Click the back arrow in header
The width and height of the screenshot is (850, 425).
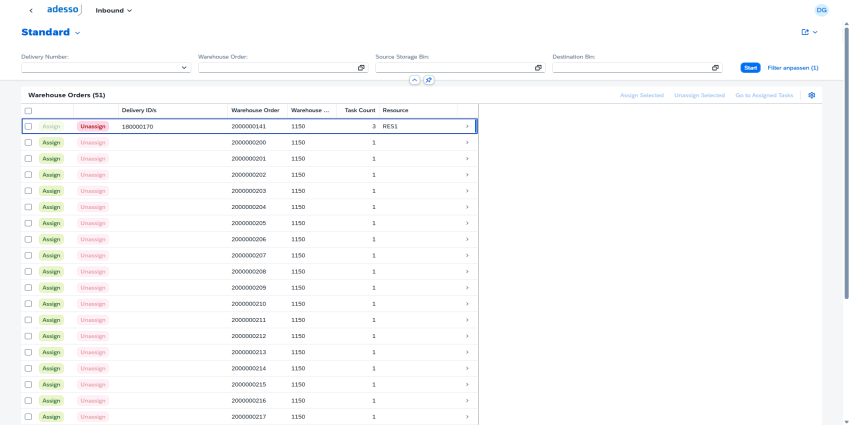(x=31, y=10)
